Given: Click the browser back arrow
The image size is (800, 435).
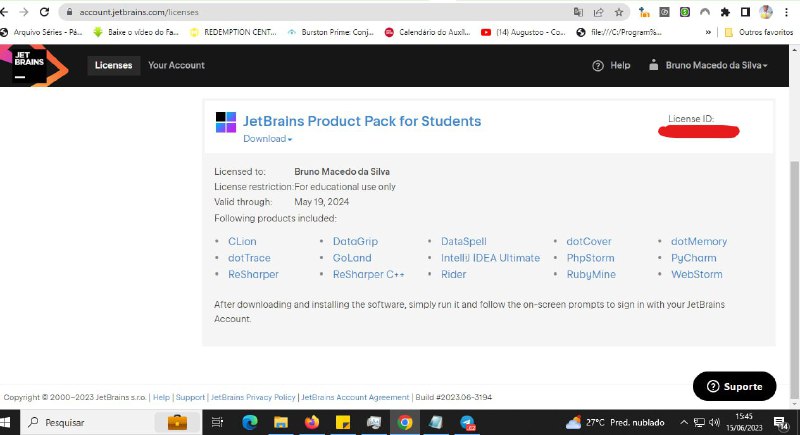Looking at the screenshot, I should 4,12.
